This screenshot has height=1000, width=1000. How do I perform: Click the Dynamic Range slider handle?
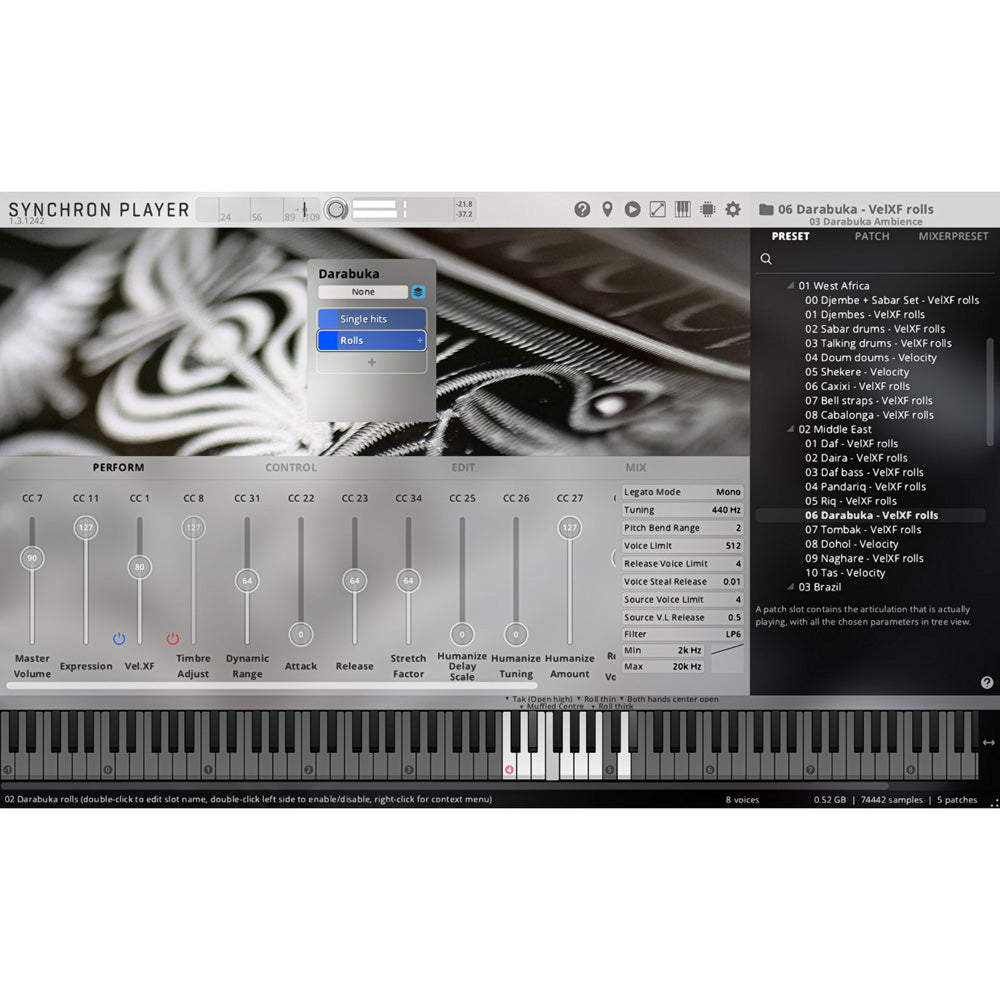[247, 581]
